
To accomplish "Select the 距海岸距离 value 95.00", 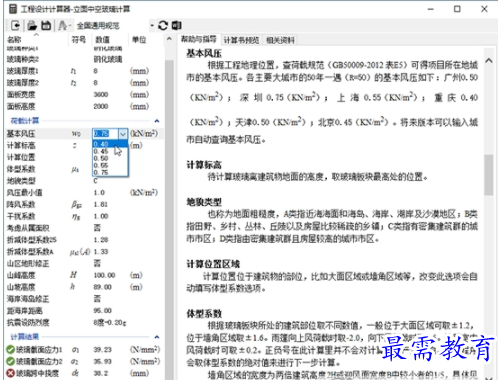I will pos(102,311).
